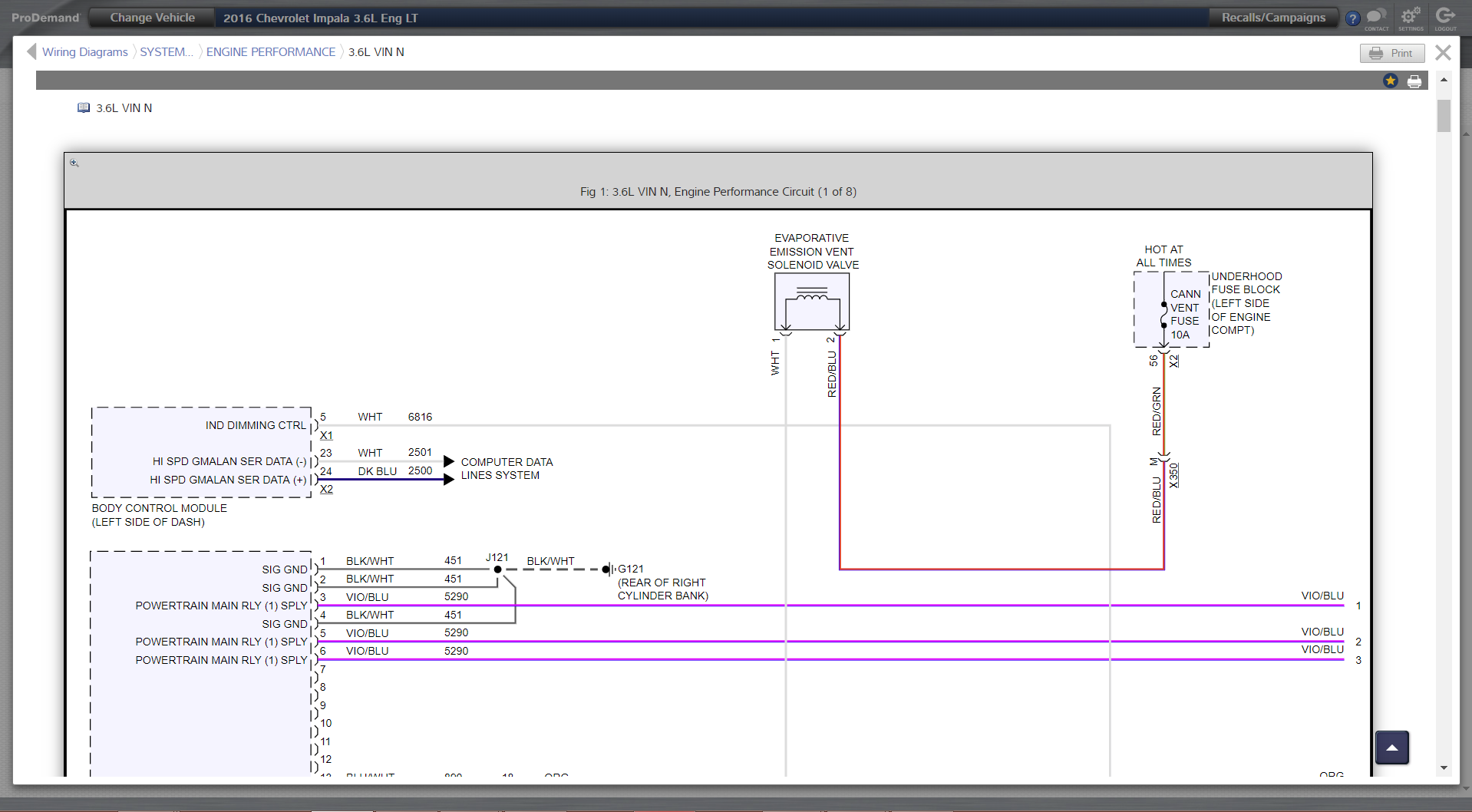The height and width of the screenshot is (812, 1472).
Task: Click the scroll-to-top arrow button
Action: [x=1391, y=748]
